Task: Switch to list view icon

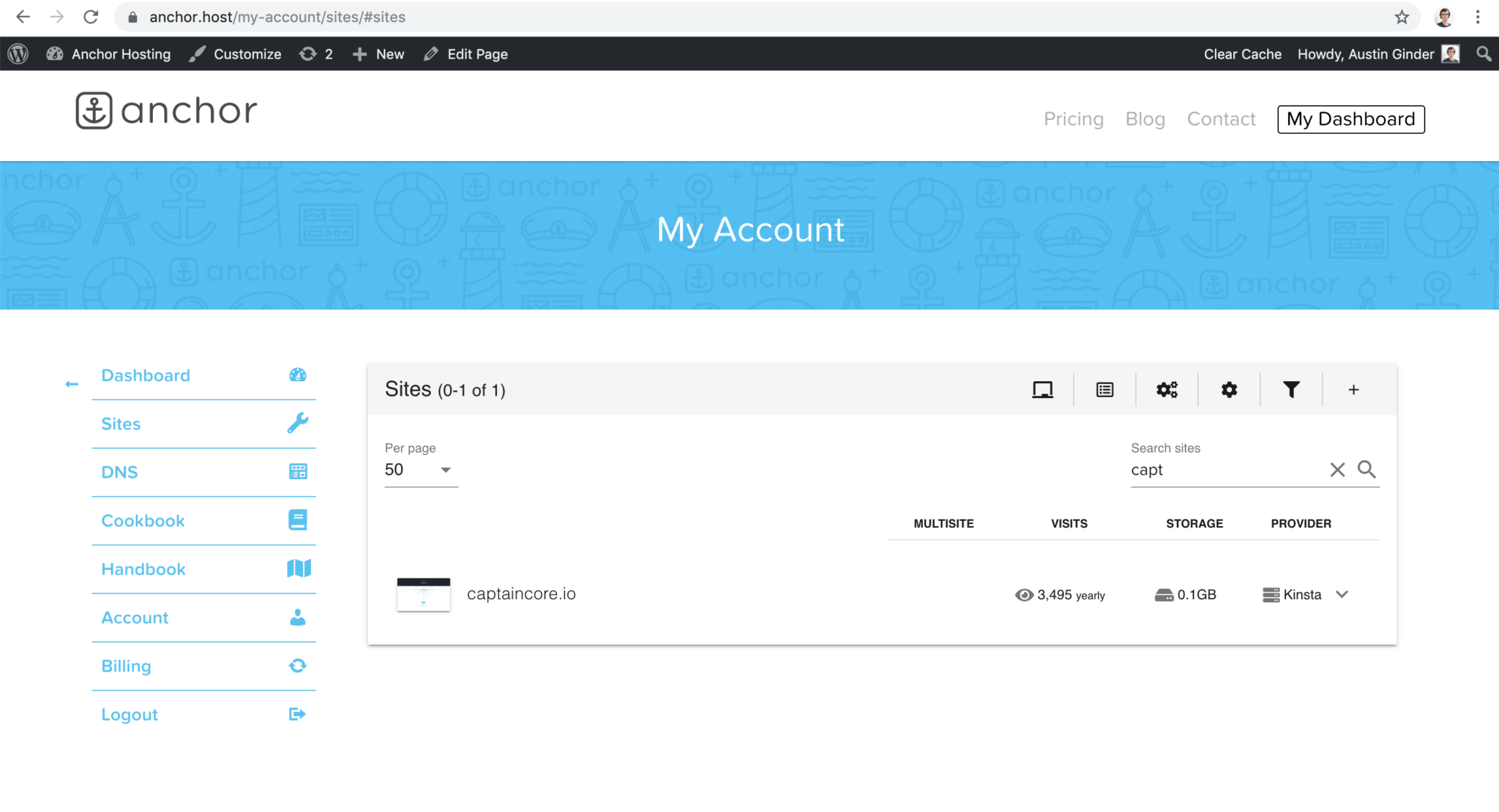Action: [x=1104, y=390]
